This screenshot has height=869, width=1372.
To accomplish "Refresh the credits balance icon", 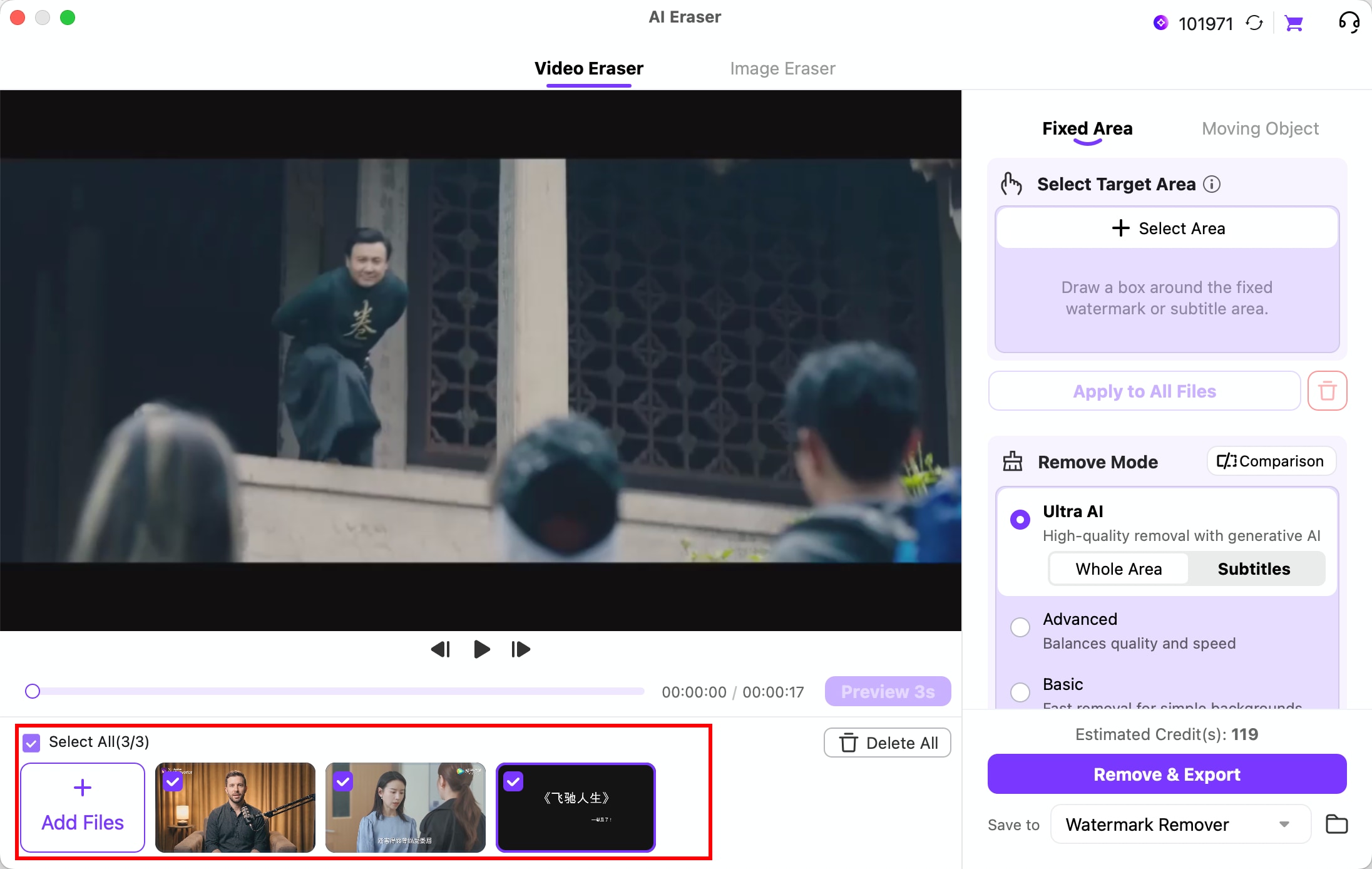I will pos(1254,23).
